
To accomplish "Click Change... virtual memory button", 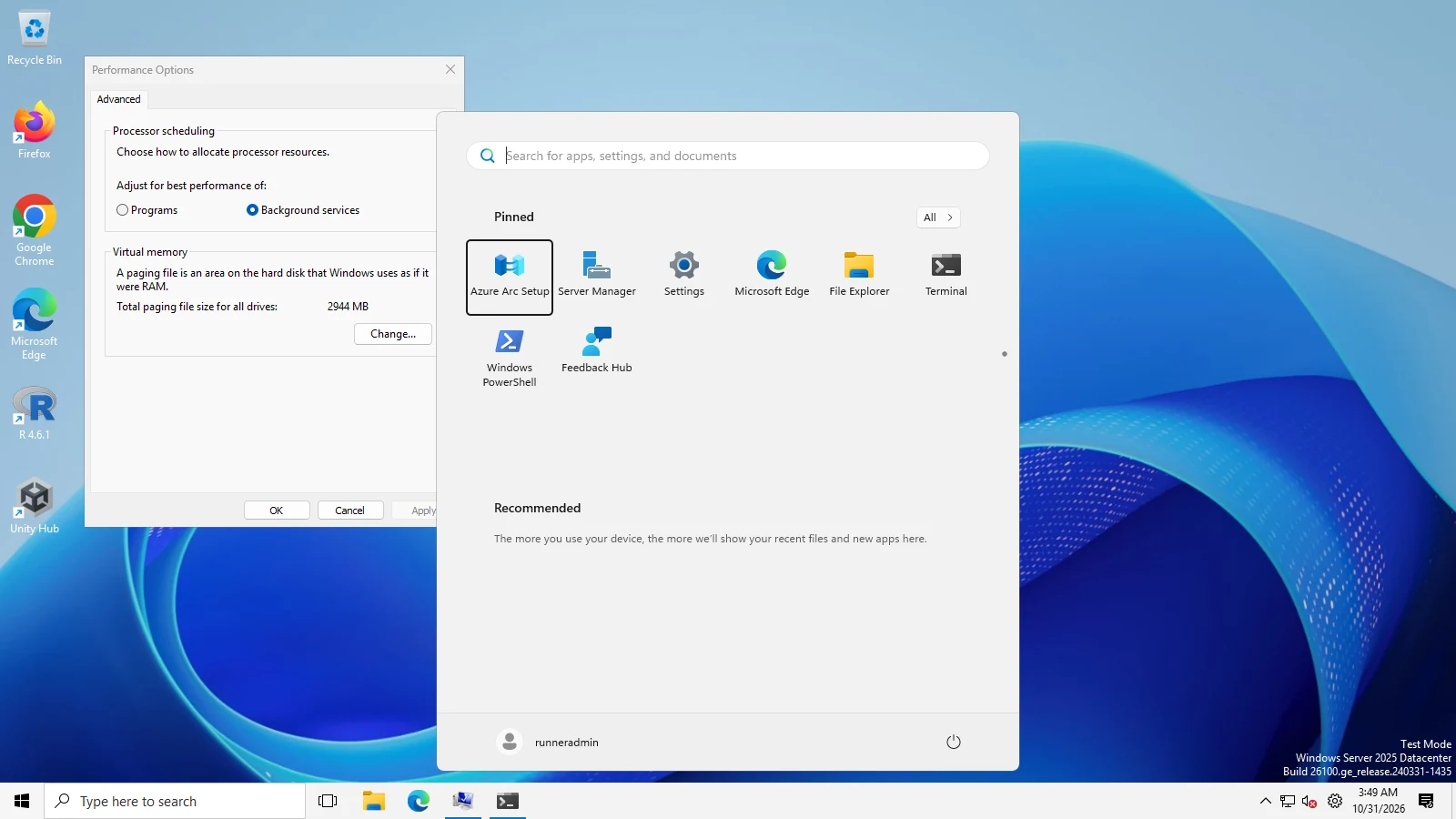I will pyautogui.click(x=393, y=334).
